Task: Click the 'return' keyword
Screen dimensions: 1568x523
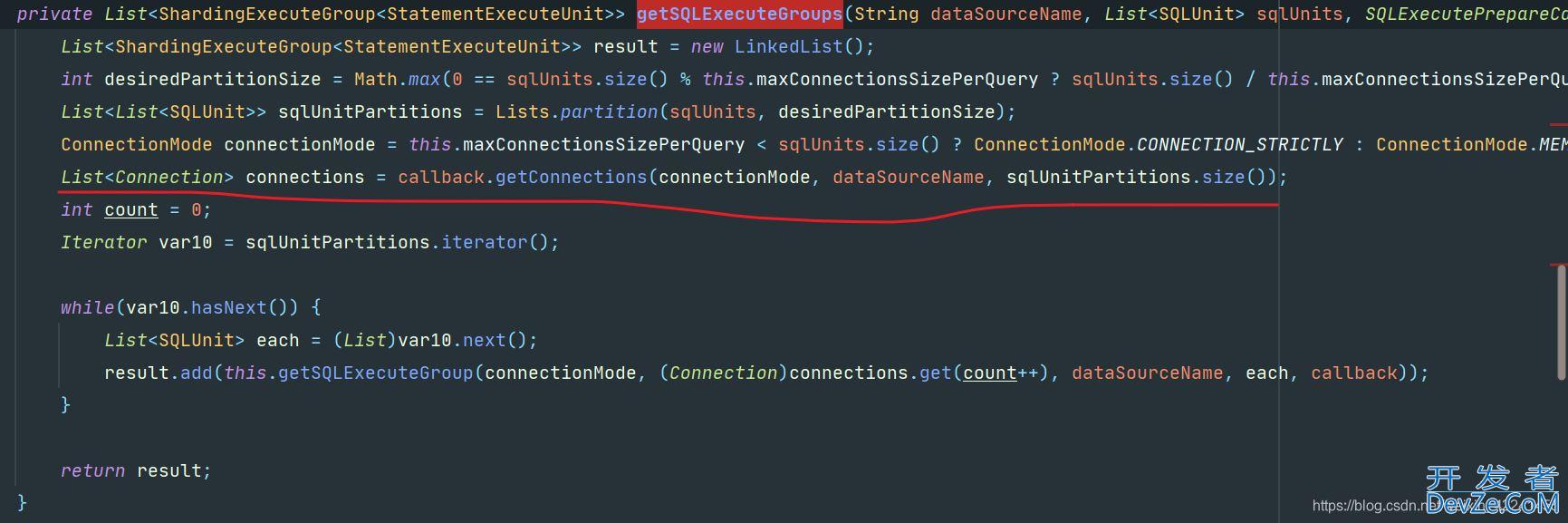Action: [x=92, y=470]
